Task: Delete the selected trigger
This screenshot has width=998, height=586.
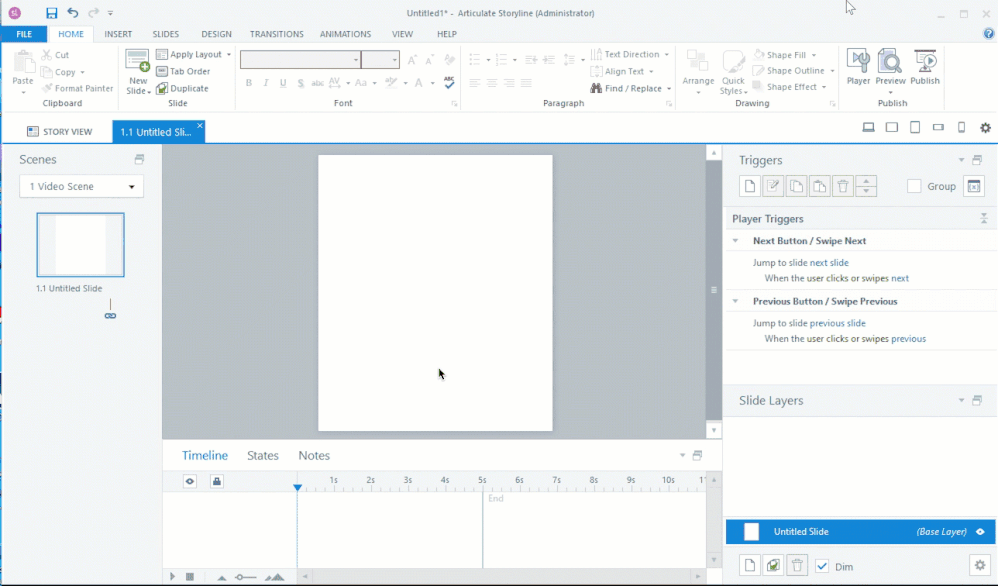Action: tap(843, 186)
